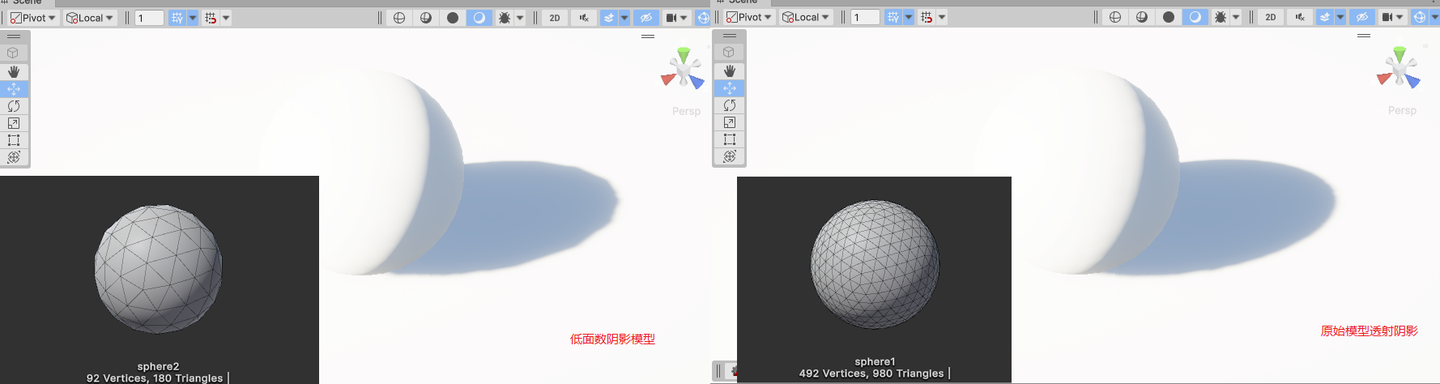1440x384 pixels.
Task: Click Persp label in right Scene view
Action: [1402, 110]
